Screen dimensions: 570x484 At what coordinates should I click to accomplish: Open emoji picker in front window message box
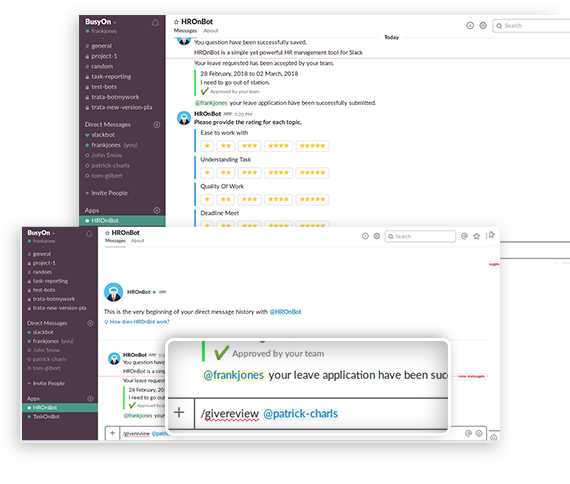[479, 433]
